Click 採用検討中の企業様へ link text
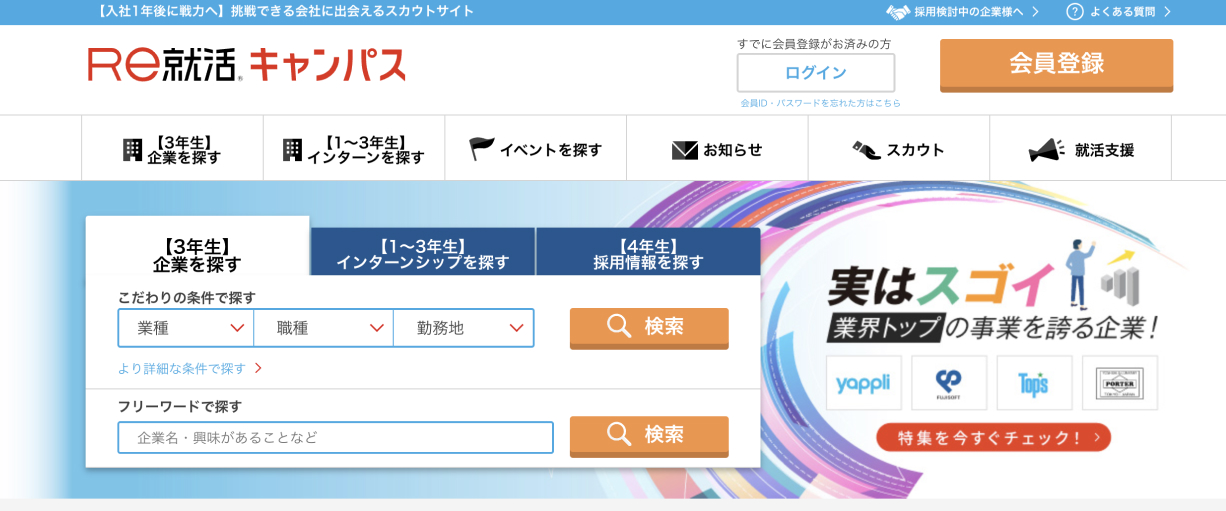The width and height of the screenshot is (1226, 511). click(x=969, y=12)
